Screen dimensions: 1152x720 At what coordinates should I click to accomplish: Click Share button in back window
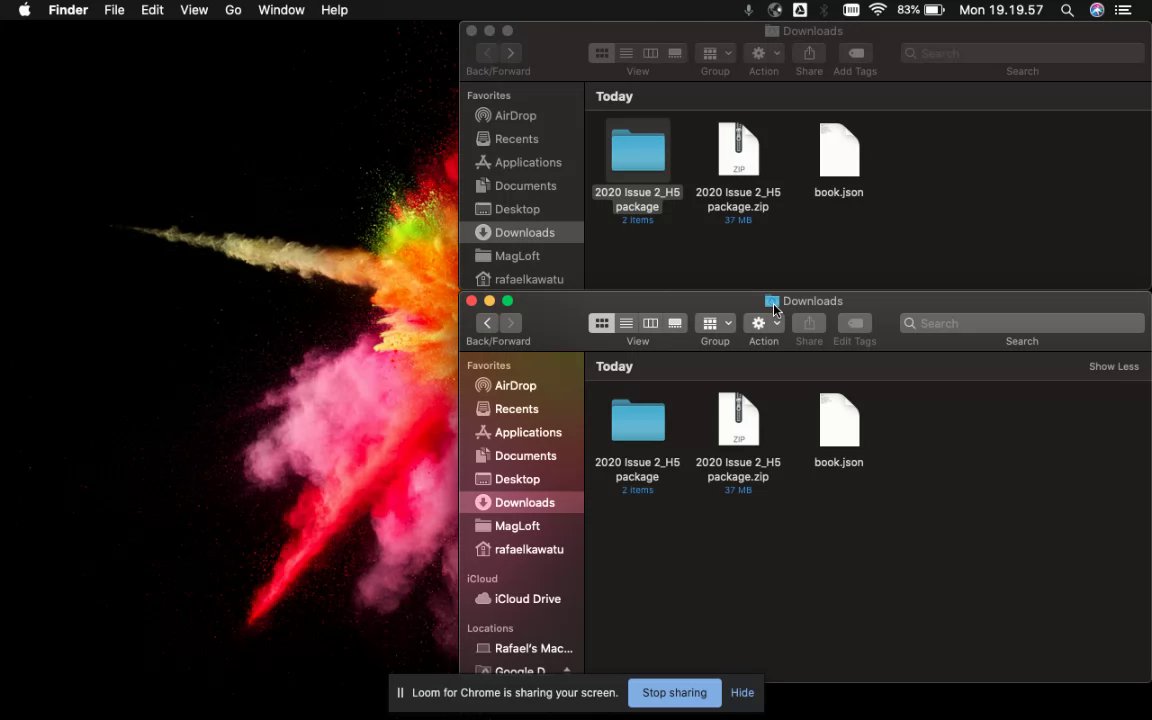[x=809, y=53]
